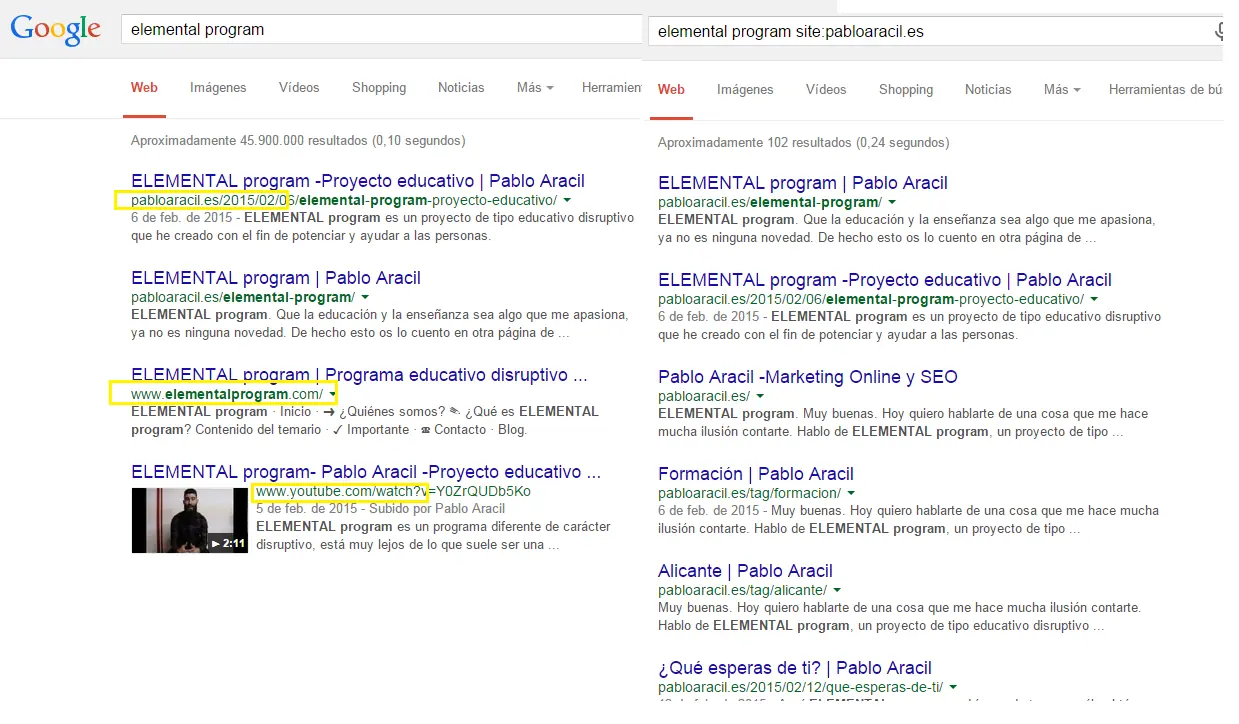Image resolution: width=1239 pixels, height=724 pixels.
Task: Expand arrow next to left pabloaracil.es/elemental-program/ URL
Action: pyautogui.click(x=365, y=298)
